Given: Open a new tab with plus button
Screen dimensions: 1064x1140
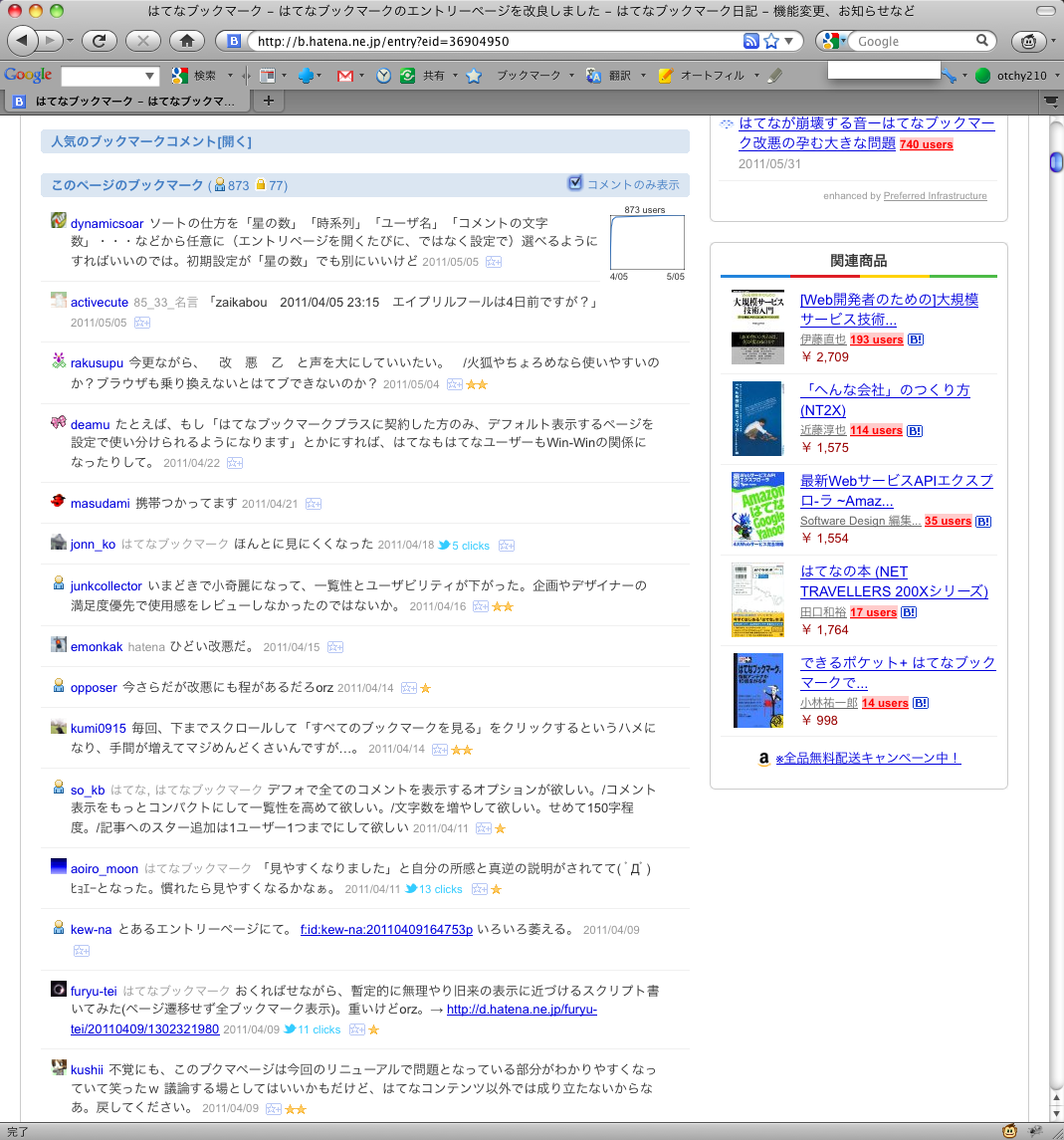Looking at the screenshot, I should click(269, 102).
